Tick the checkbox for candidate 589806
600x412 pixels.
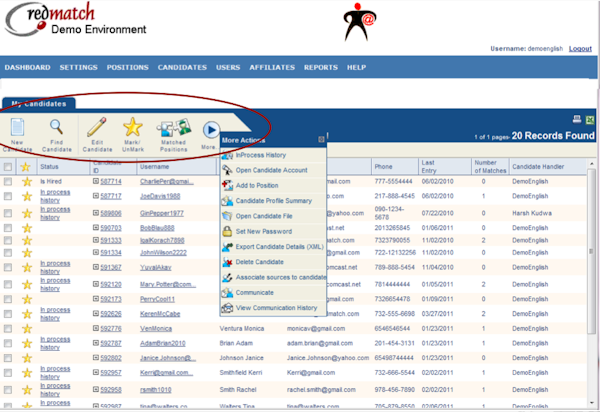tap(8, 213)
